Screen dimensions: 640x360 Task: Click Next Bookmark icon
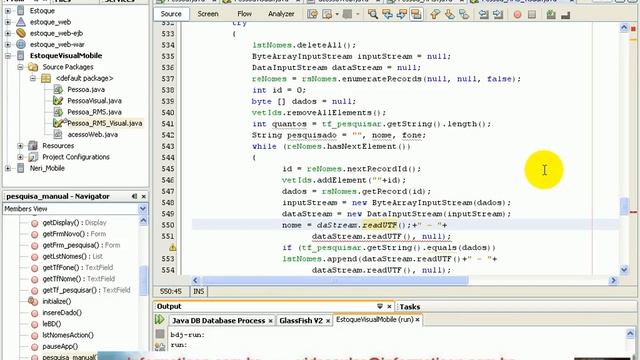coord(449,14)
